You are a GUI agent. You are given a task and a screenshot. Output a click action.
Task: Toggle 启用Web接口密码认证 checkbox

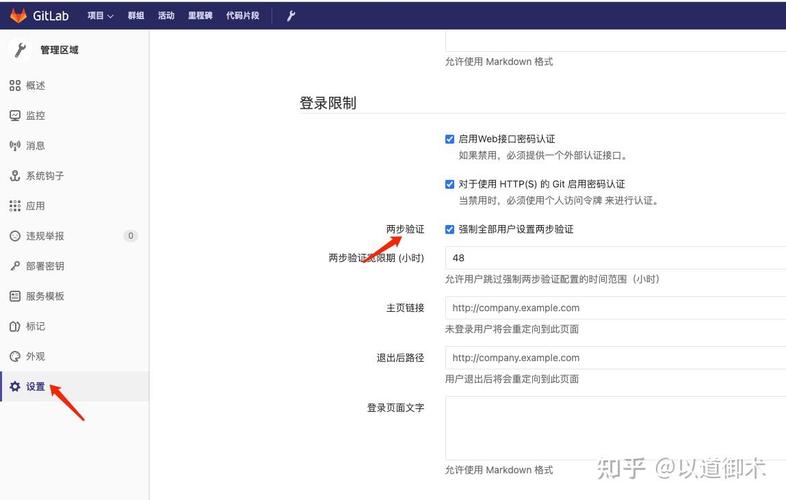(x=450, y=139)
